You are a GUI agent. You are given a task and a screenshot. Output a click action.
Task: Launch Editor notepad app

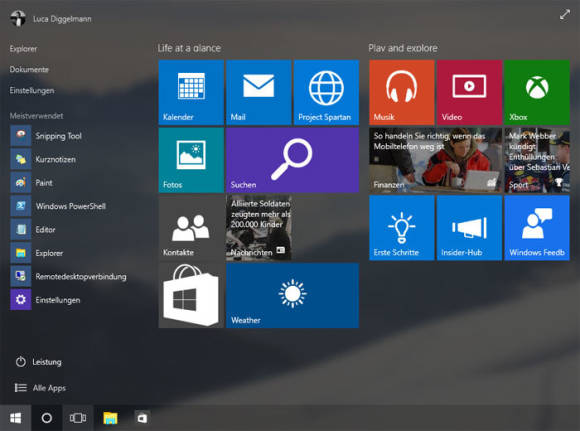[33, 229]
